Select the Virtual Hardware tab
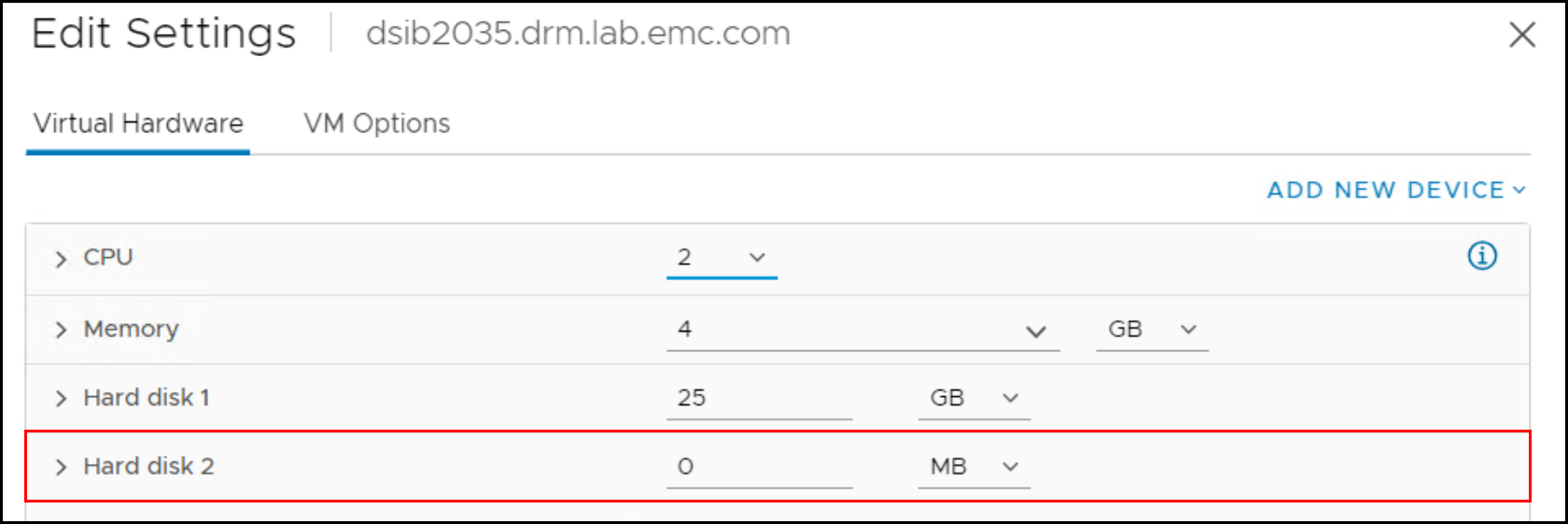 click(138, 123)
